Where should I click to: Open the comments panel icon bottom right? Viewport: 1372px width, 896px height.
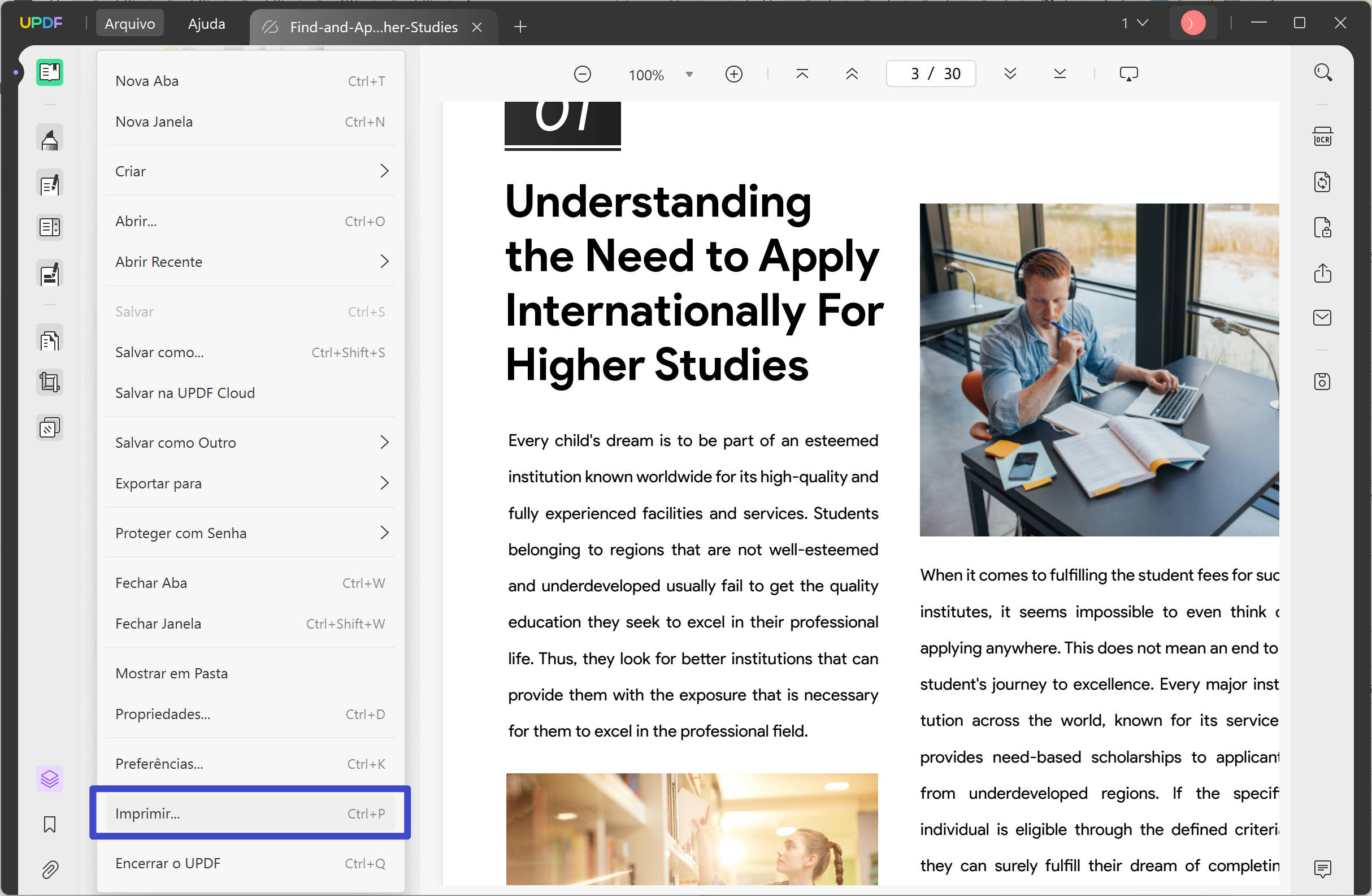click(1322, 868)
